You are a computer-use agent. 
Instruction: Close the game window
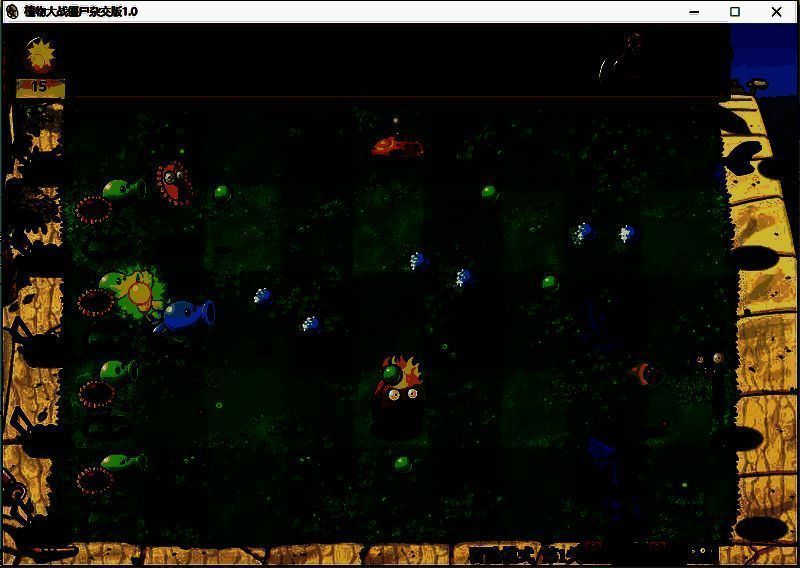coord(777,12)
